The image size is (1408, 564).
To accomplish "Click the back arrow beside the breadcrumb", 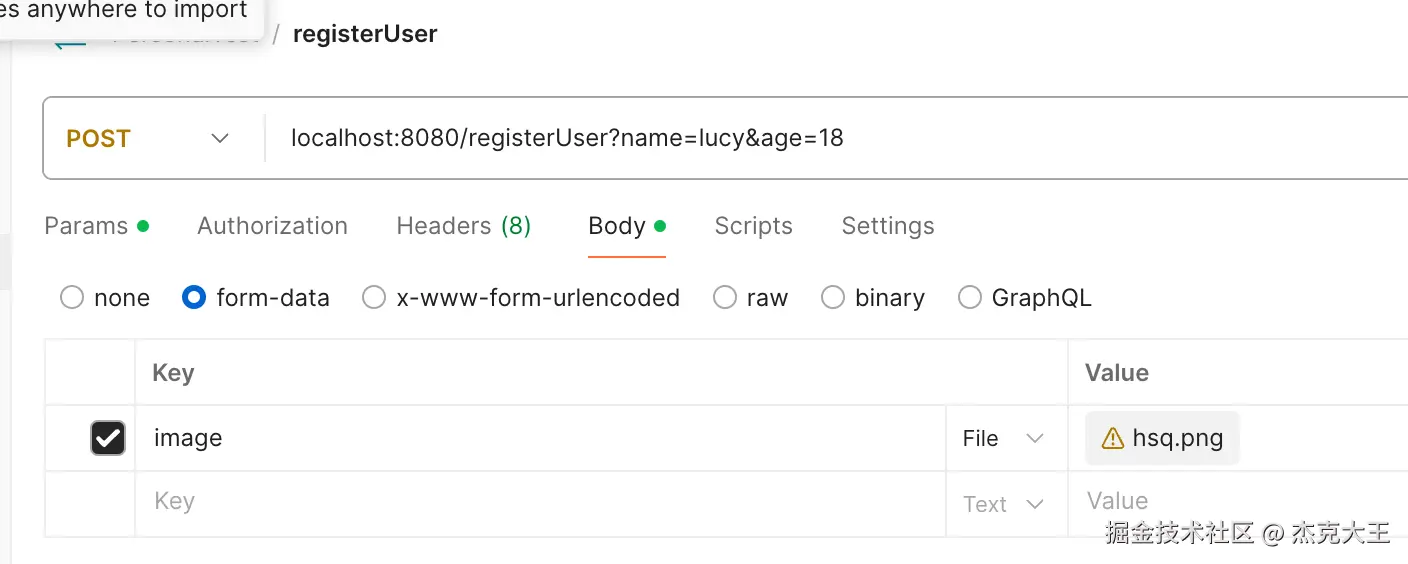I will [x=68, y=43].
